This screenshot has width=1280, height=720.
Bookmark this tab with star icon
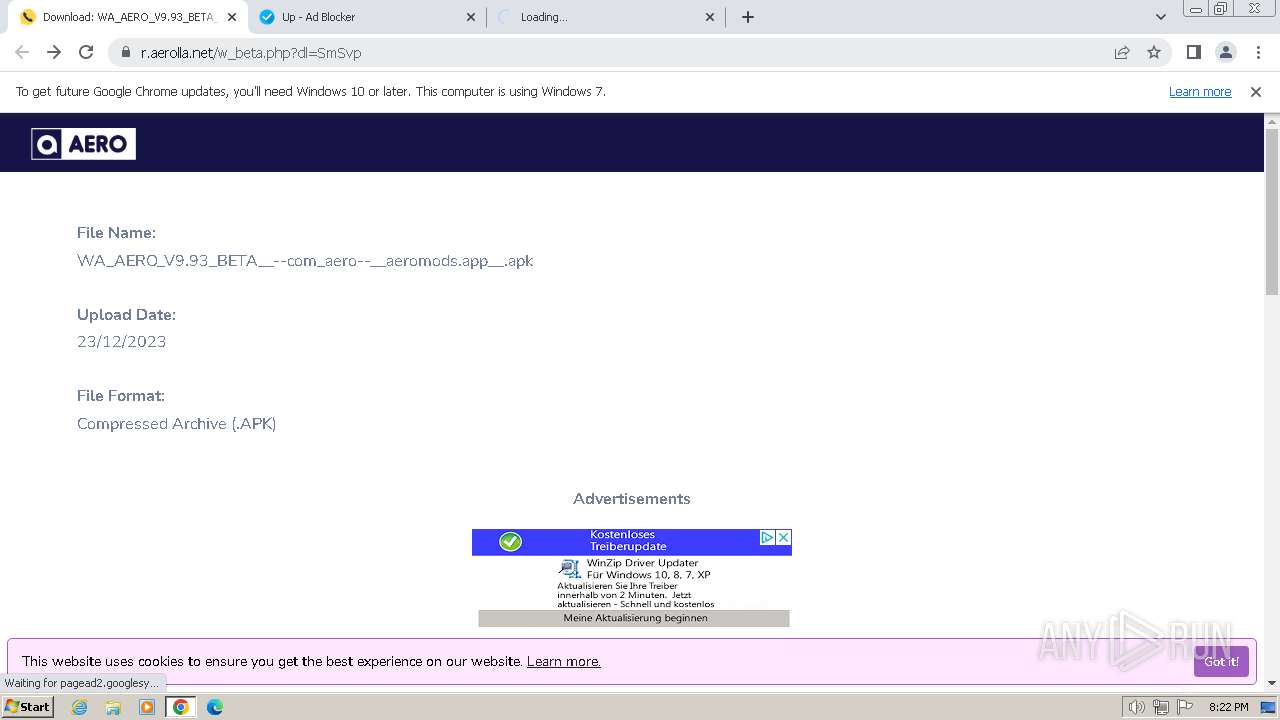click(1154, 53)
